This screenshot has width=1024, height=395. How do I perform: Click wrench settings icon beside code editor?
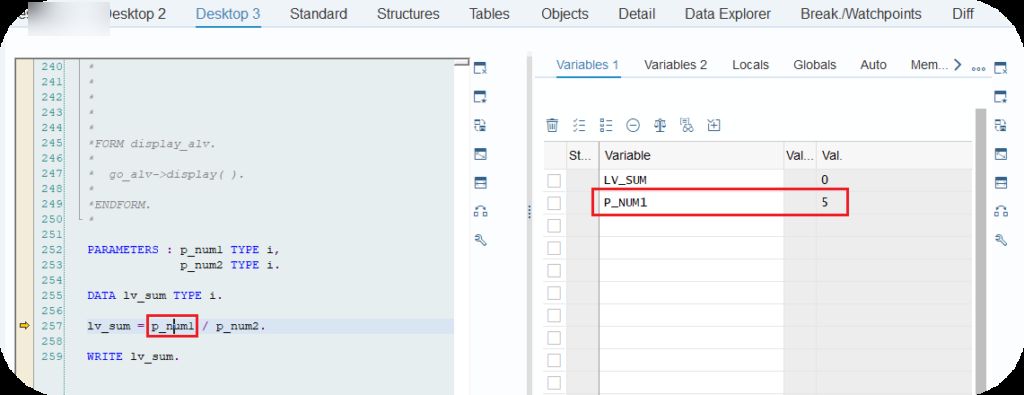tap(480, 240)
